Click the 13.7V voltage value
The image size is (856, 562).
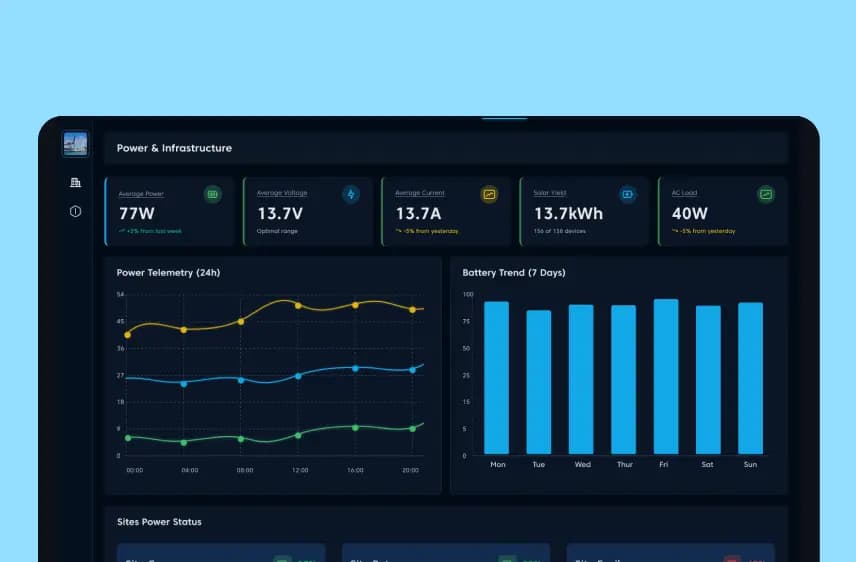tap(280, 214)
